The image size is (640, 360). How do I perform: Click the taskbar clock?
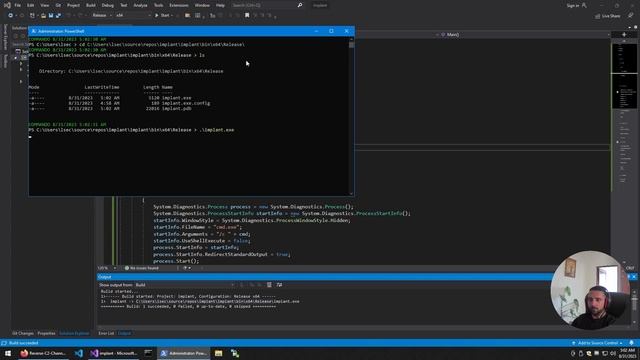pos(627,353)
